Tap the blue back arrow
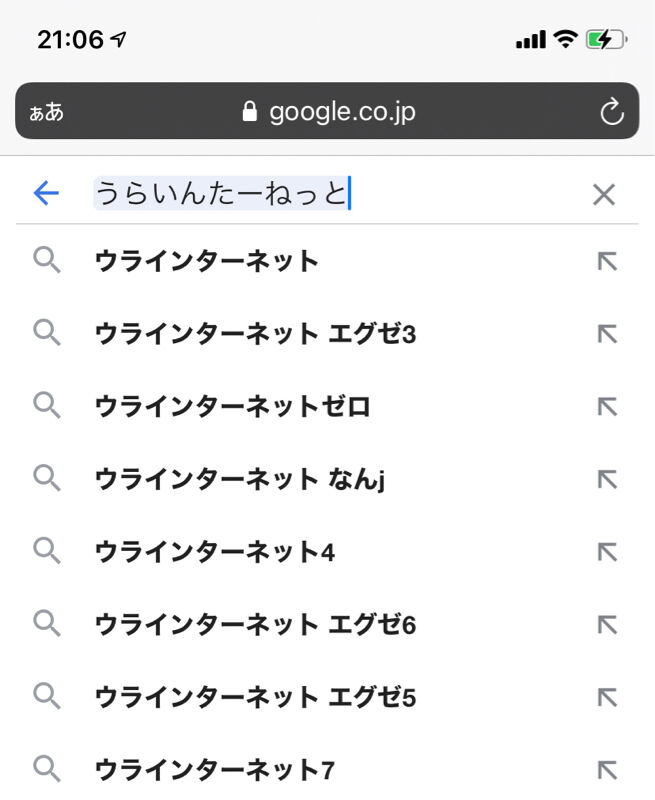 coord(46,193)
